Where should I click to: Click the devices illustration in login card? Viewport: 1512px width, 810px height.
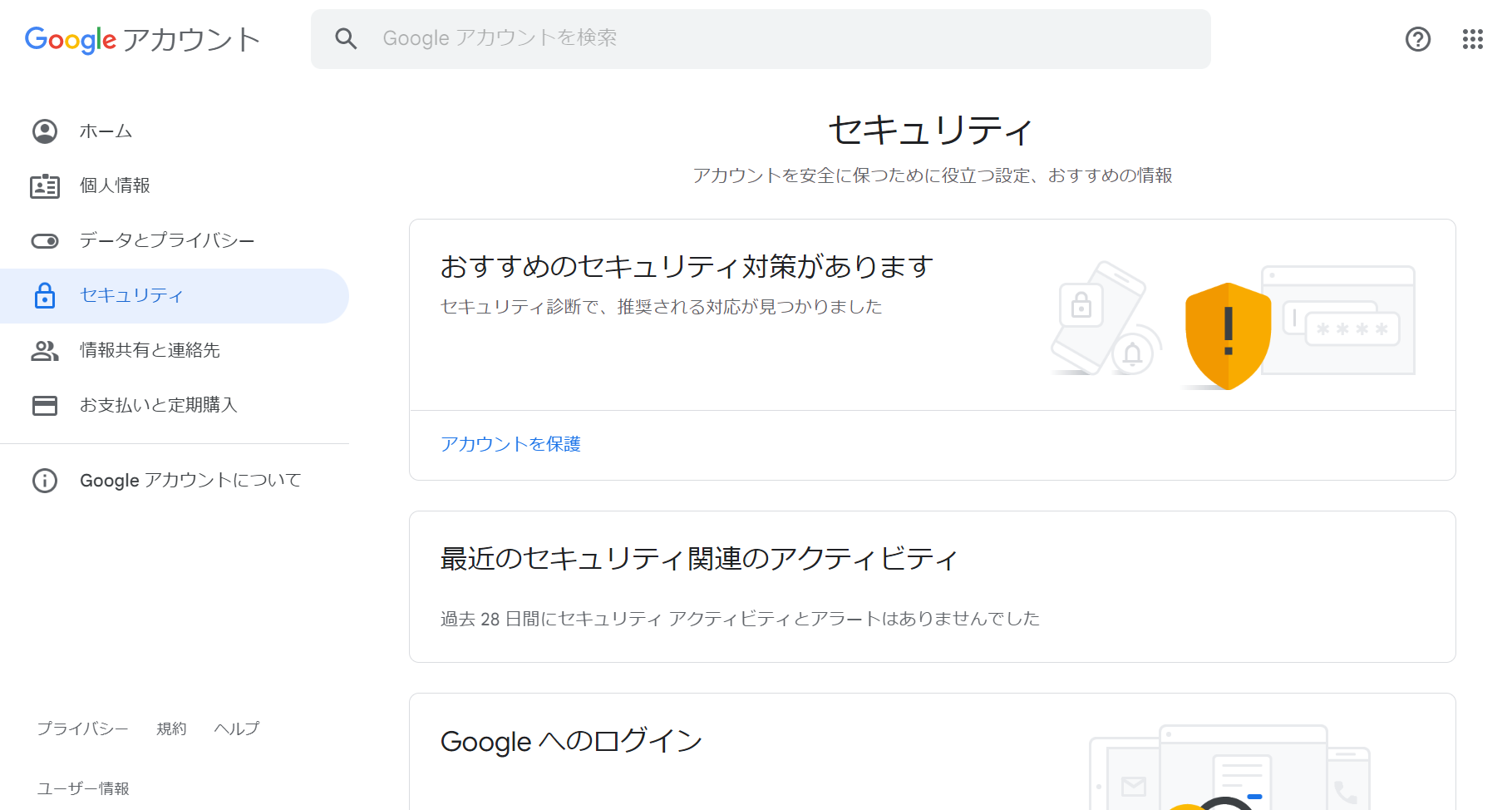tap(1230, 768)
